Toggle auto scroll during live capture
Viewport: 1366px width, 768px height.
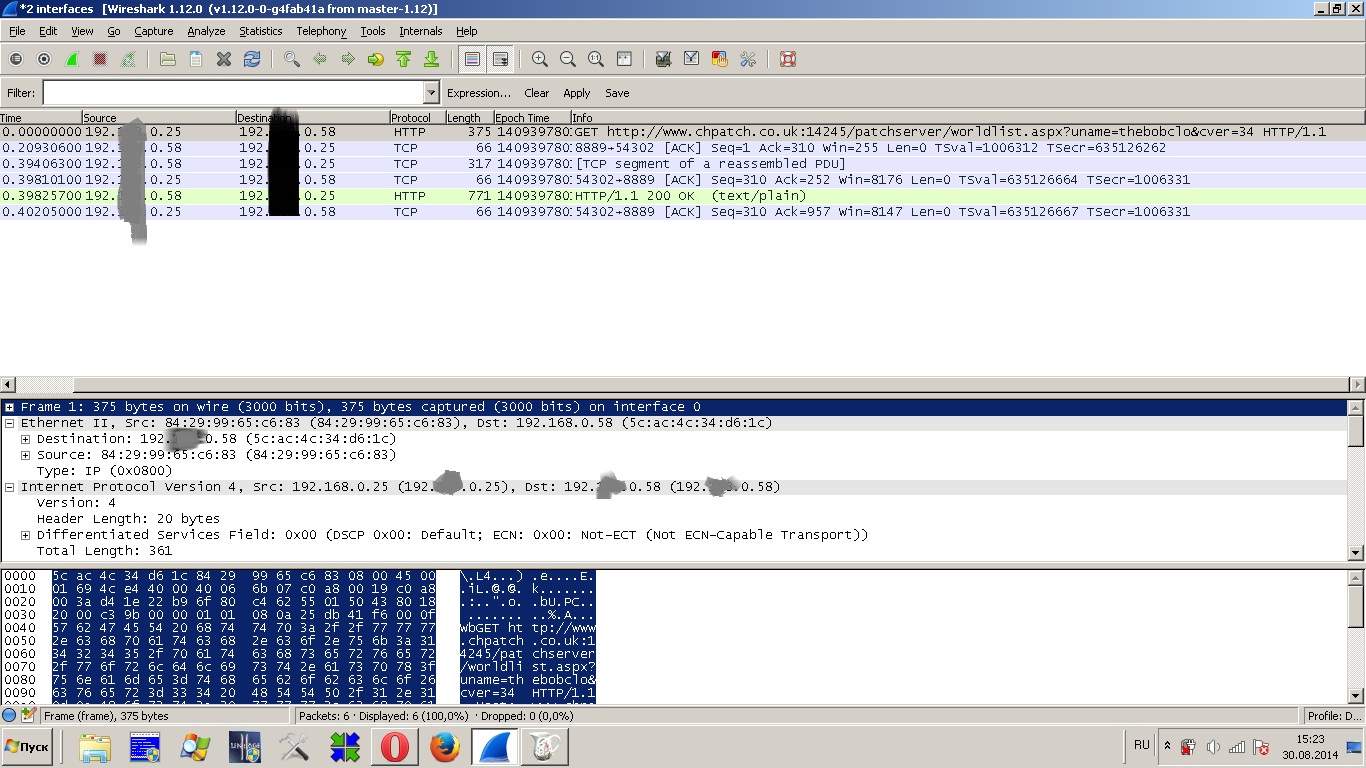(500, 60)
